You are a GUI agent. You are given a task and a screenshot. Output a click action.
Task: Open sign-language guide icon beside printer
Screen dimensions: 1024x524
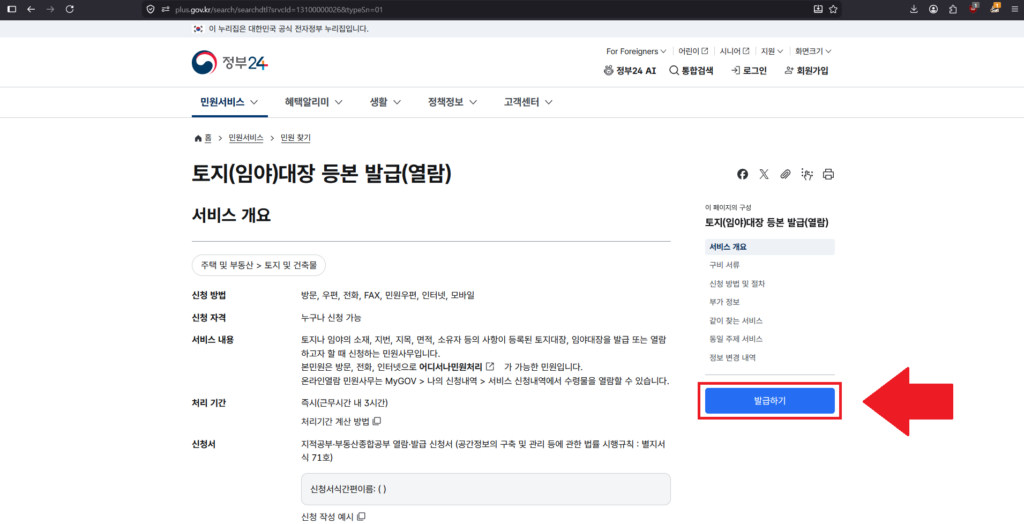point(807,174)
